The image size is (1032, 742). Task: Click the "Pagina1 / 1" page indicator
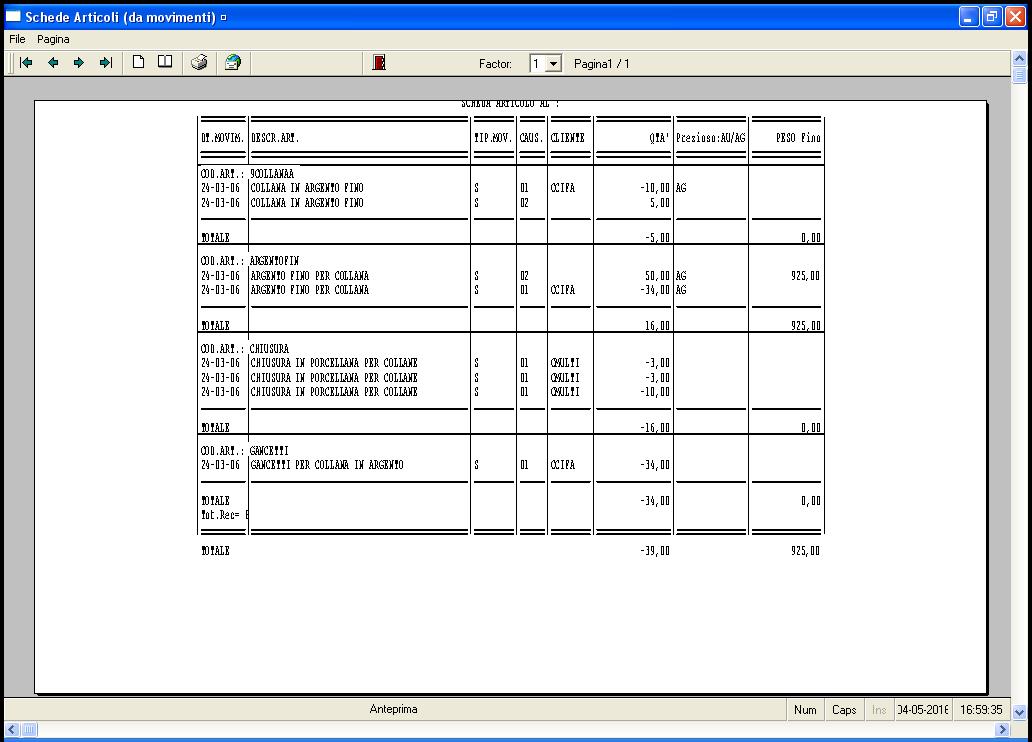point(602,64)
